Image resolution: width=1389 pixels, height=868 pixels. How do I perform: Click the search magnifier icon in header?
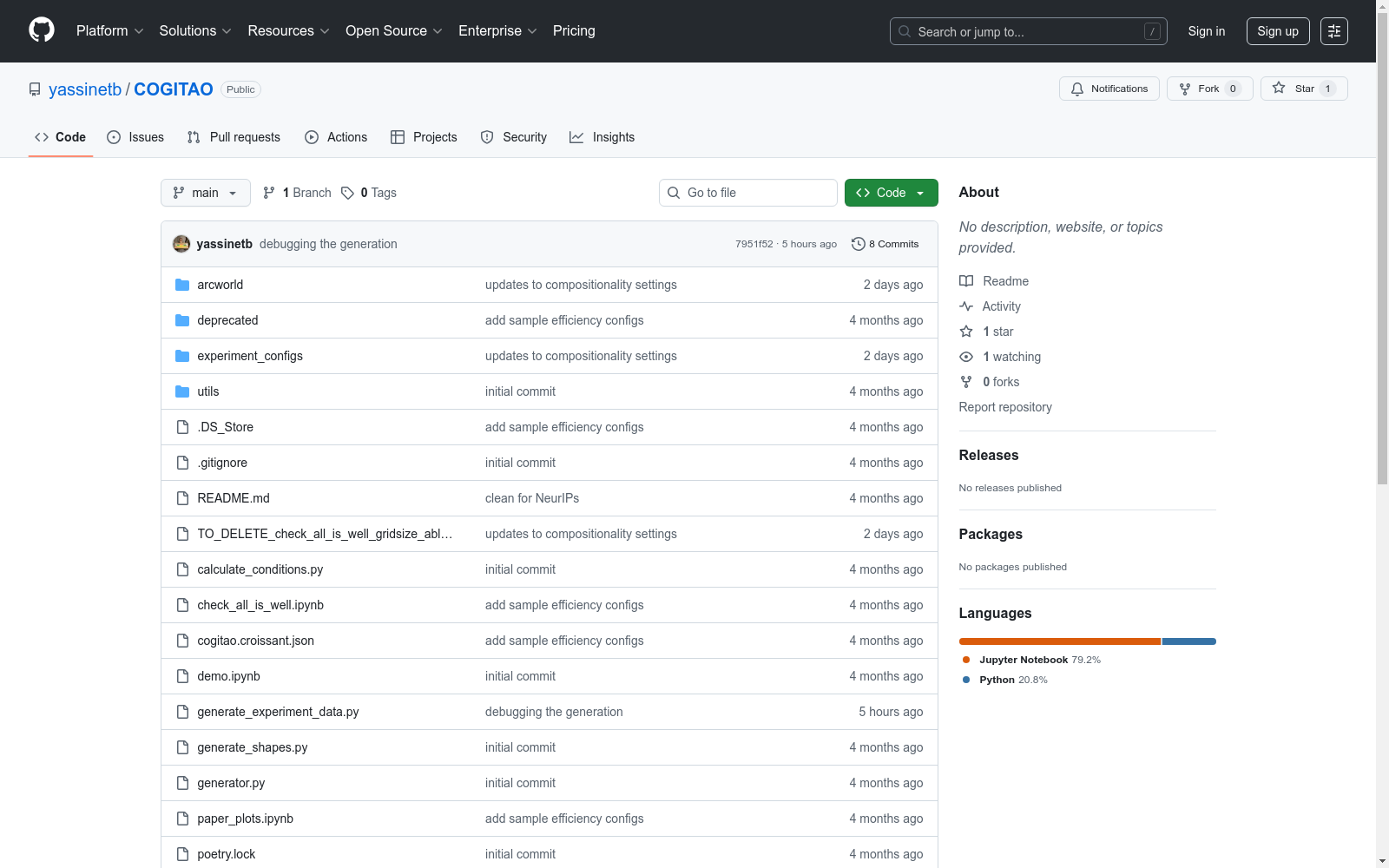pyautogui.click(x=905, y=31)
